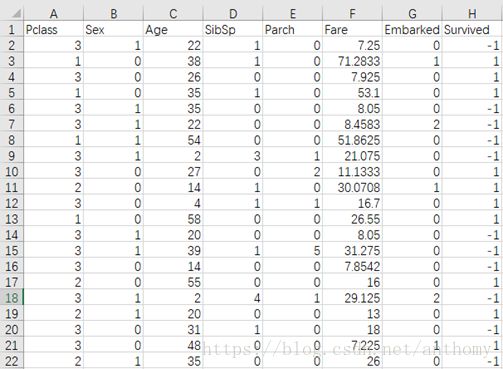Select Embarked cell 2 in row 7
This screenshot has width=503, height=369.
pyautogui.click(x=412, y=124)
